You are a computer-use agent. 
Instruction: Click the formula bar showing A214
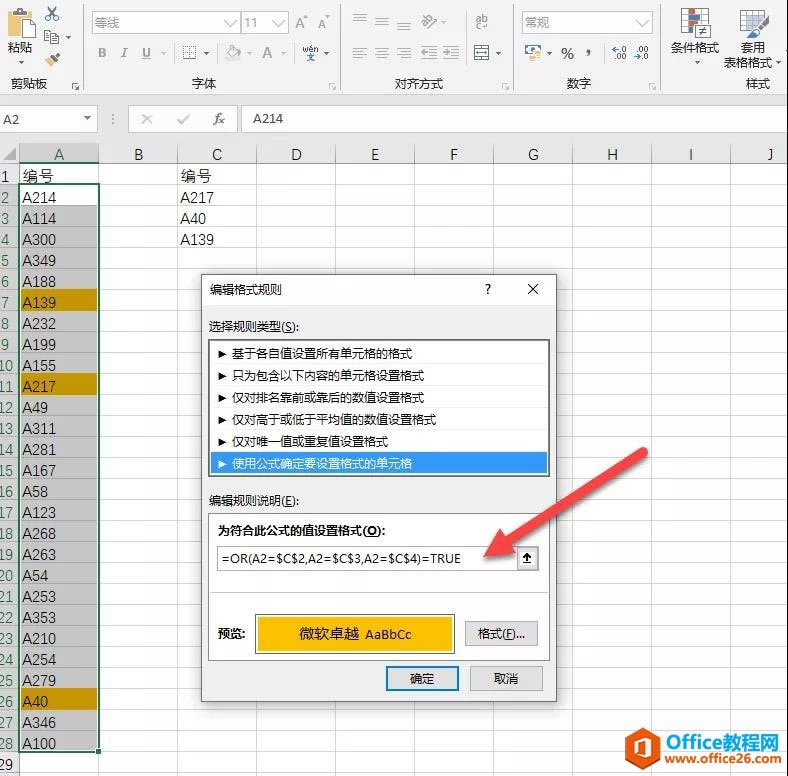click(x=515, y=119)
